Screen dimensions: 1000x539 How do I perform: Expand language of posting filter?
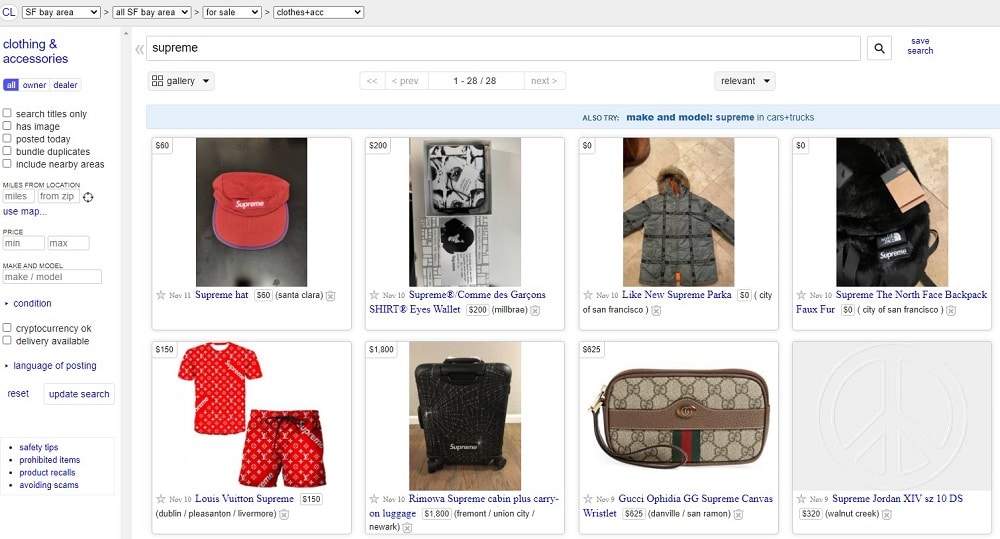click(x=50, y=365)
